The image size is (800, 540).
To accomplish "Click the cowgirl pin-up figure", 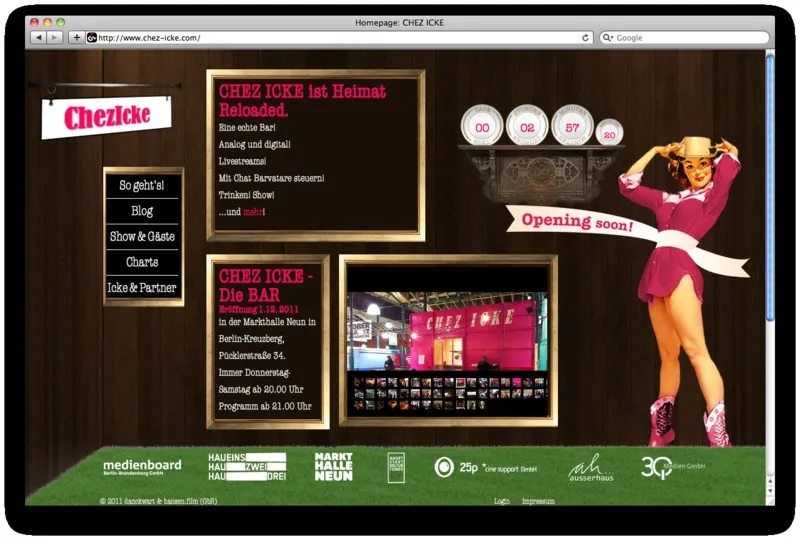I will [x=681, y=291].
